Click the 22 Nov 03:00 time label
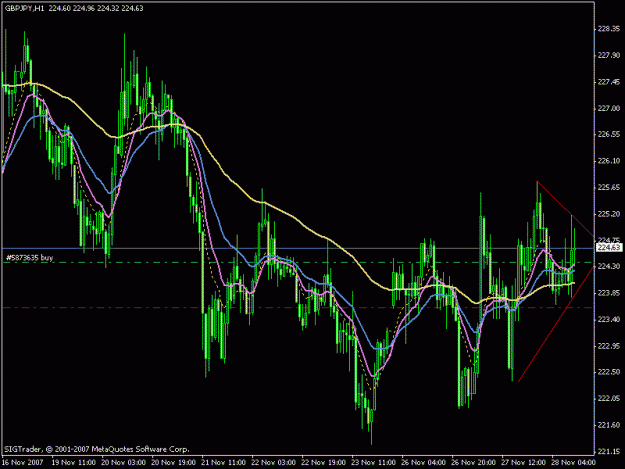Image resolution: width=625 pixels, height=469 pixels. pos(273,463)
